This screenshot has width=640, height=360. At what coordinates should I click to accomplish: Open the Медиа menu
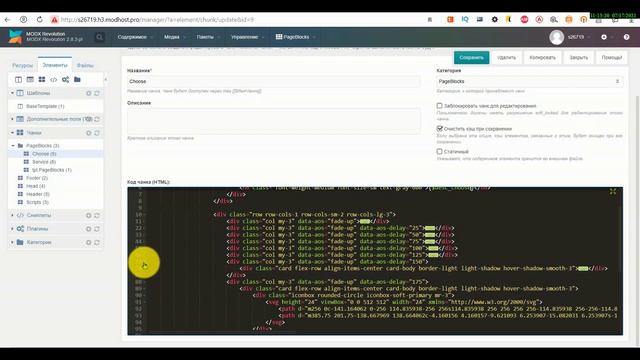coord(175,37)
